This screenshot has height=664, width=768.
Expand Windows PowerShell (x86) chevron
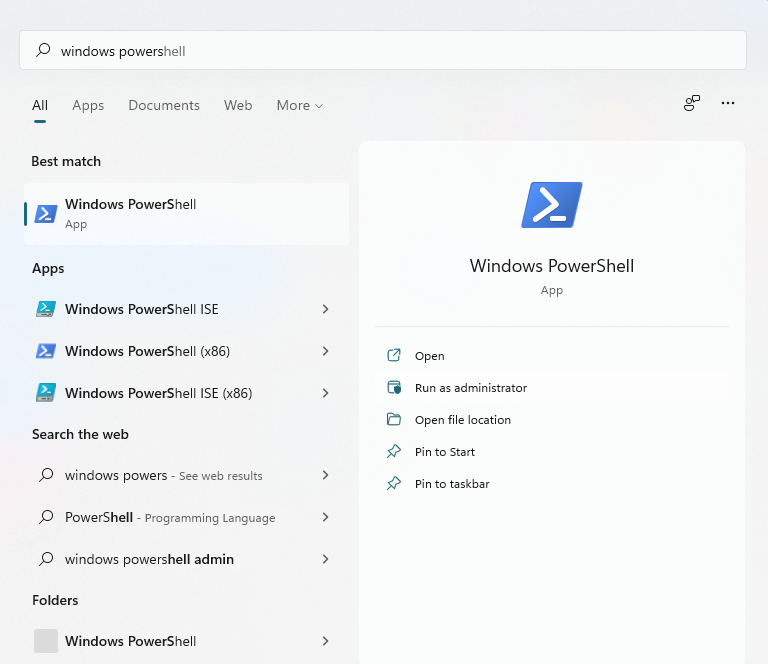pyautogui.click(x=325, y=351)
